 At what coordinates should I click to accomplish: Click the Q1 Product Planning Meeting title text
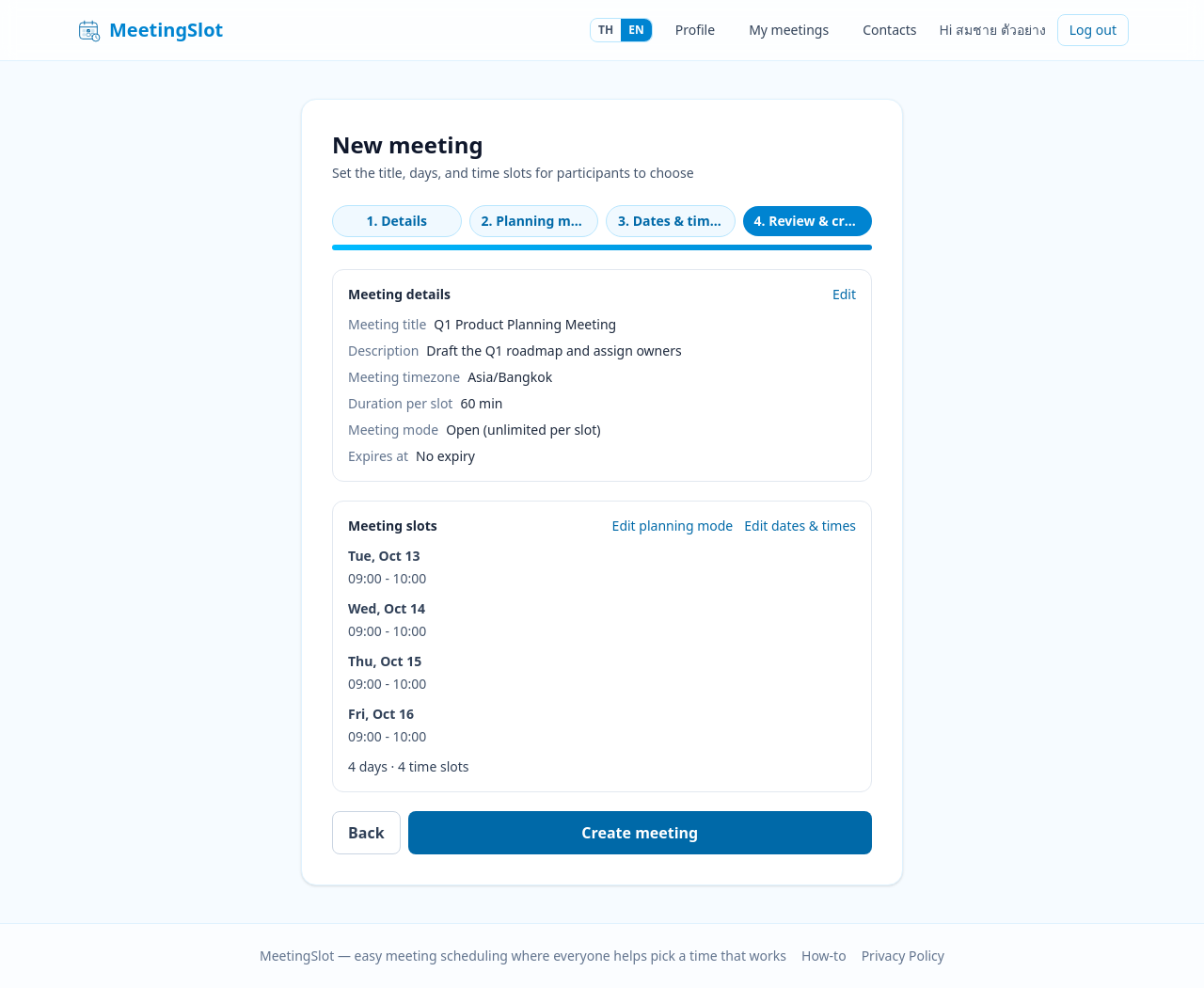[x=525, y=325]
